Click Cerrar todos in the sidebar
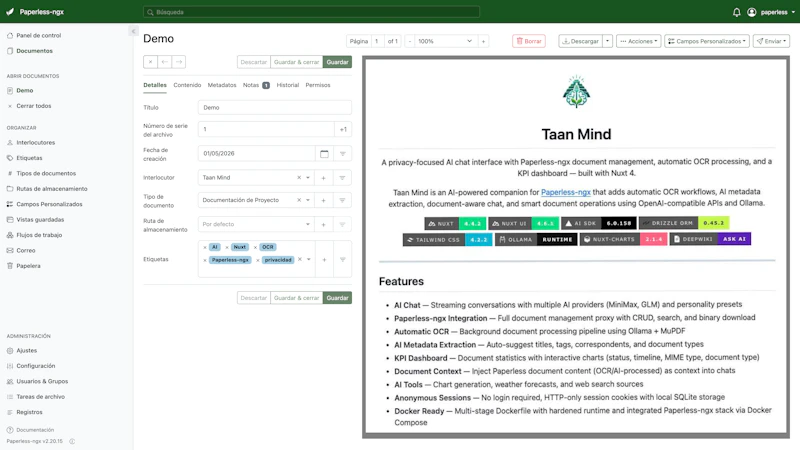800x450 pixels. 29,106
